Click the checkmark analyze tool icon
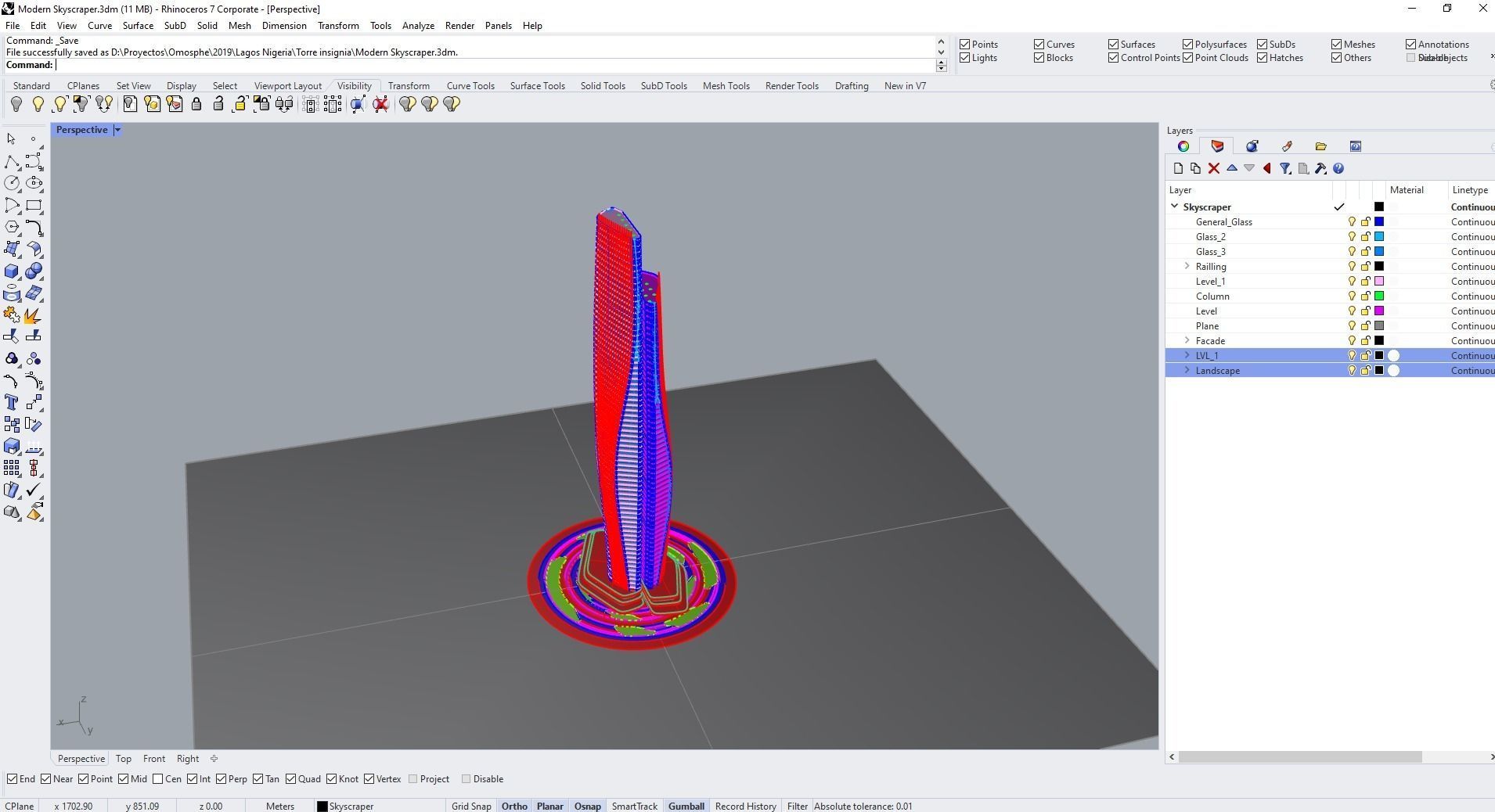This screenshot has height=812, width=1495. coord(34,490)
